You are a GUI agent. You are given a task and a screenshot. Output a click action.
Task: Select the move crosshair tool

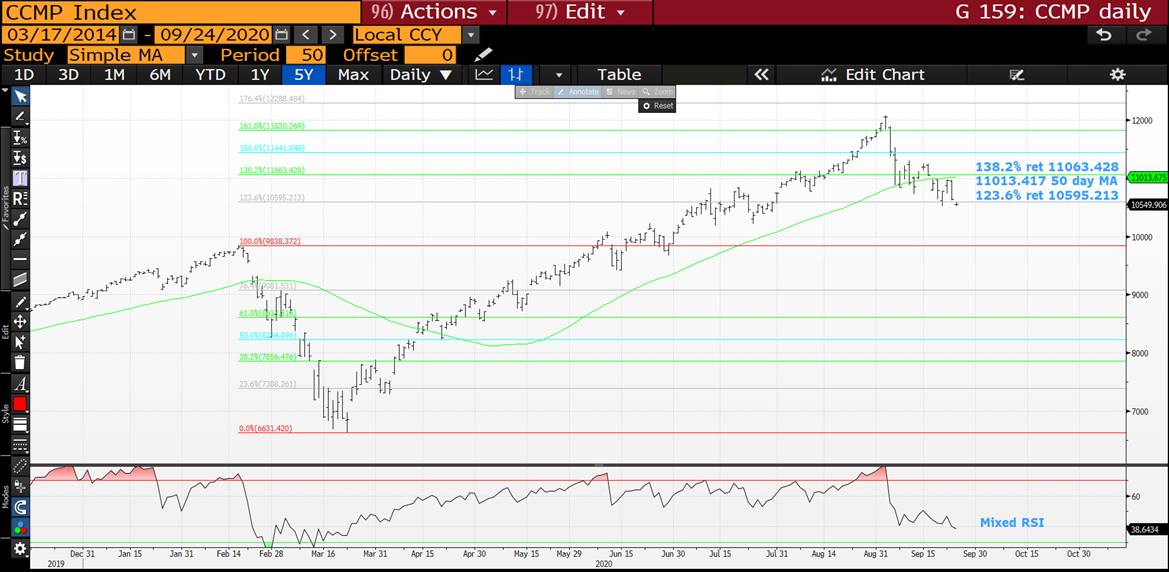tap(19, 322)
